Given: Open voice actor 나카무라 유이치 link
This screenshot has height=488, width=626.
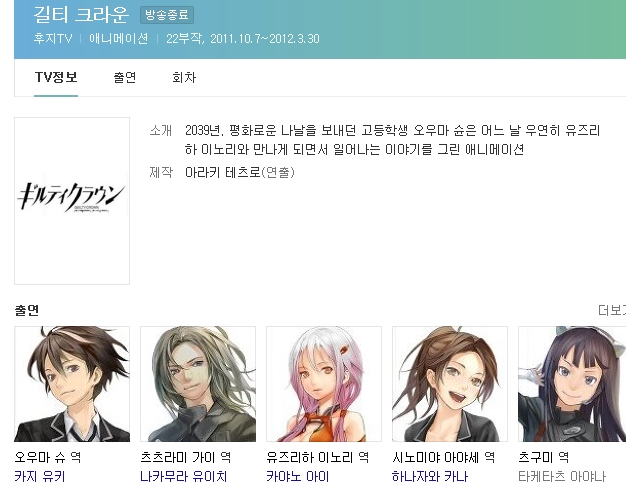Looking at the screenshot, I should click(184, 476).
